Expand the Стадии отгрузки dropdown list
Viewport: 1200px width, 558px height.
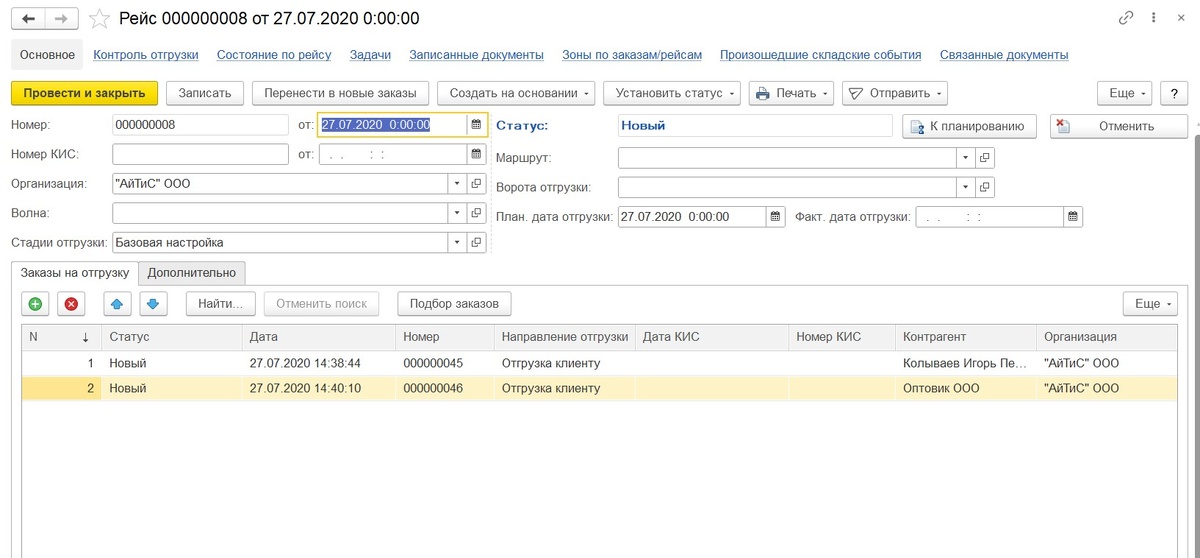tap(457, 242)
